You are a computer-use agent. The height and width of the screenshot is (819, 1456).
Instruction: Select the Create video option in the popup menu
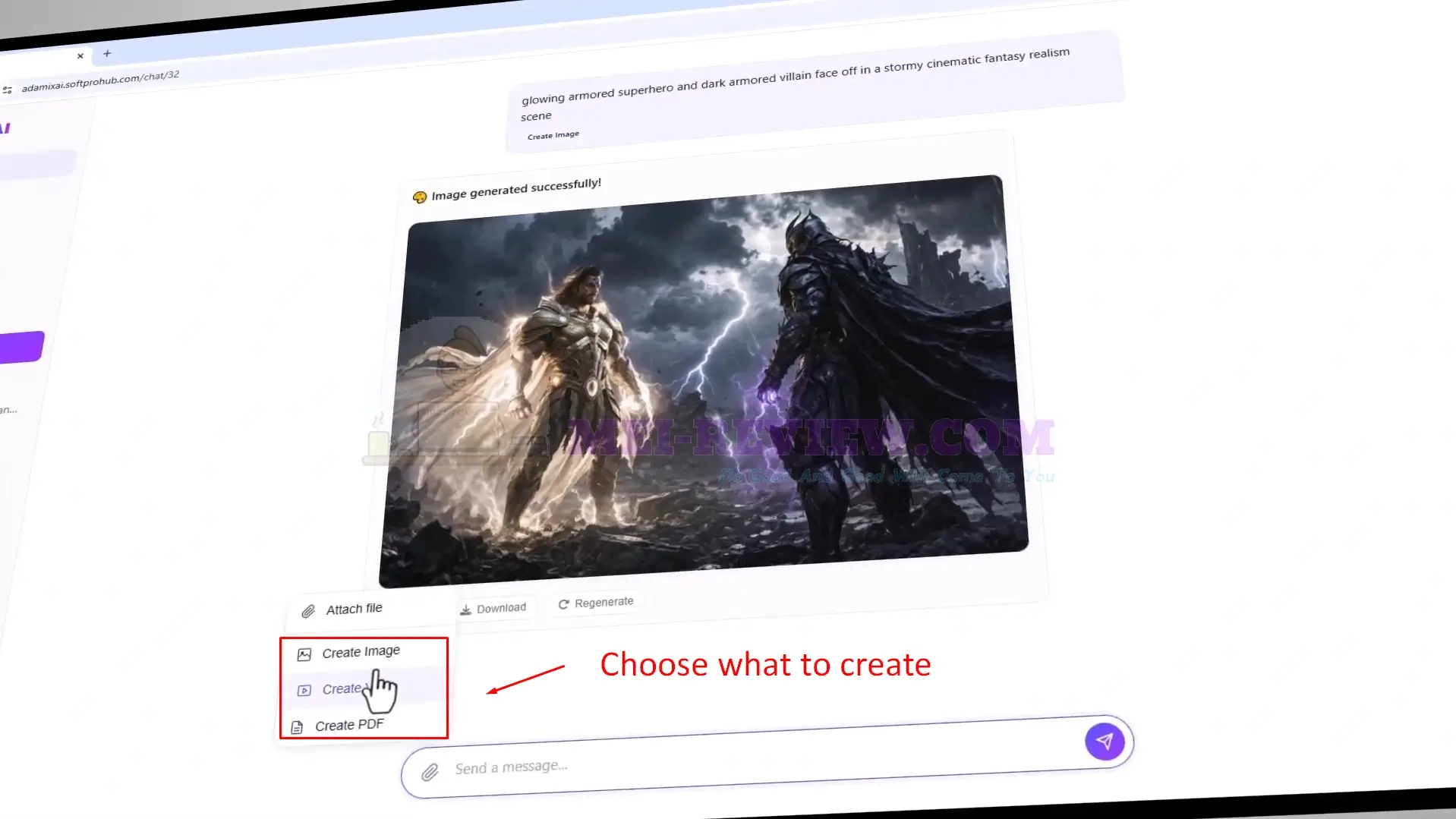pos(365,688)
